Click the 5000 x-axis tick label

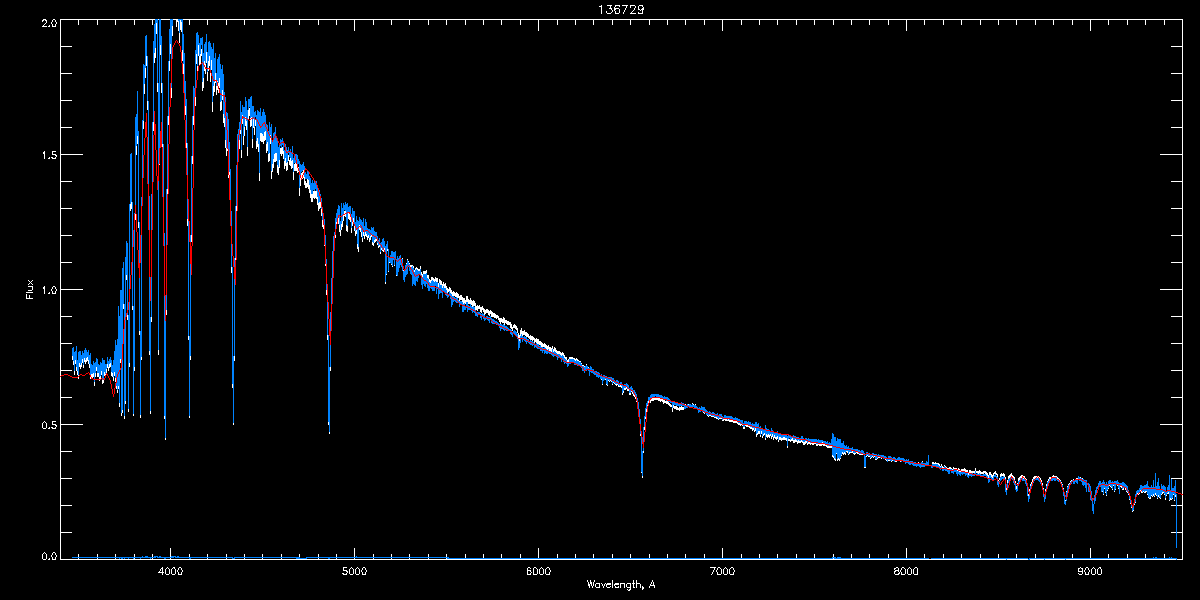354,572
